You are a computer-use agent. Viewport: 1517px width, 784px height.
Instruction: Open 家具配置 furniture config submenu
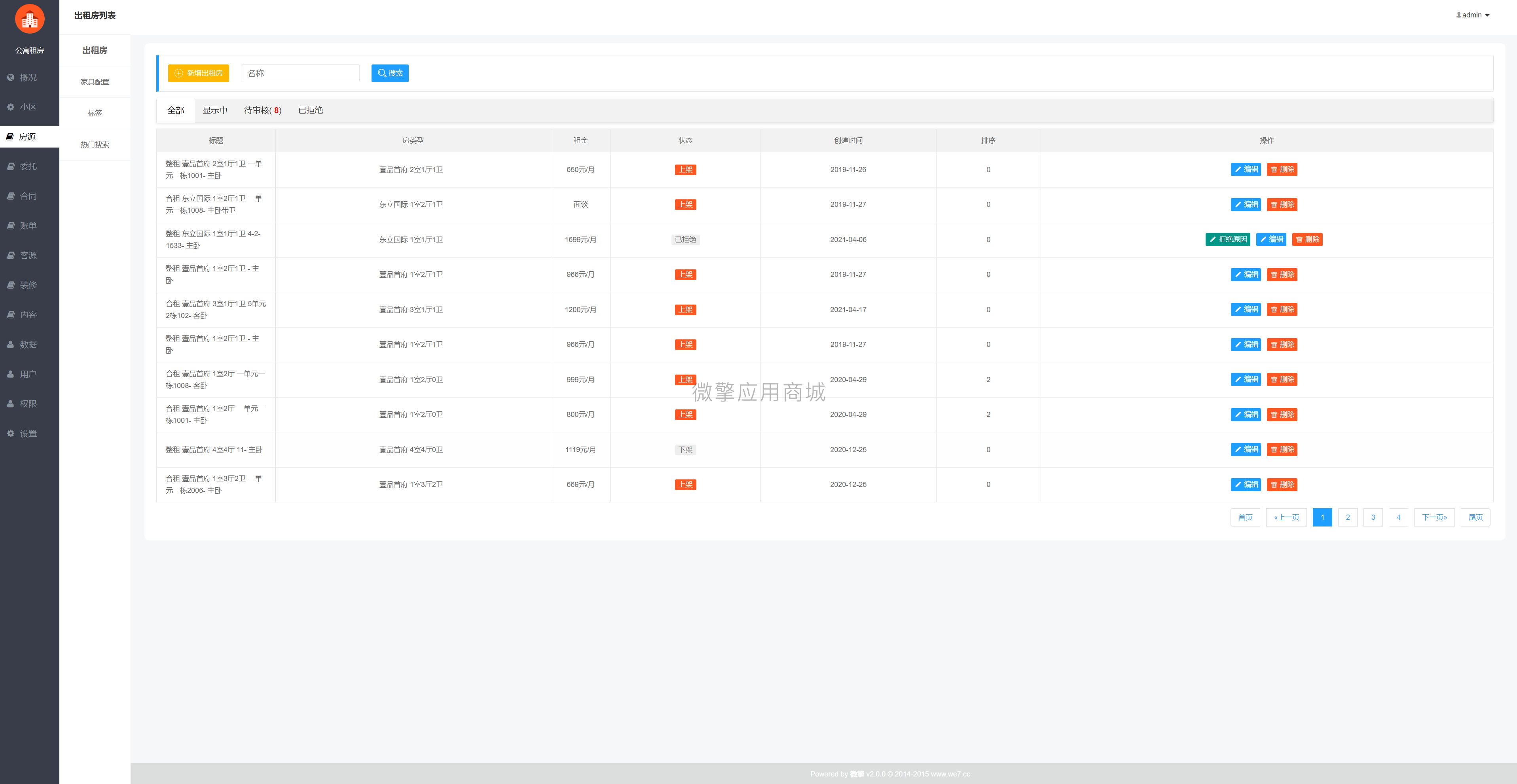[x=95, y=82]
